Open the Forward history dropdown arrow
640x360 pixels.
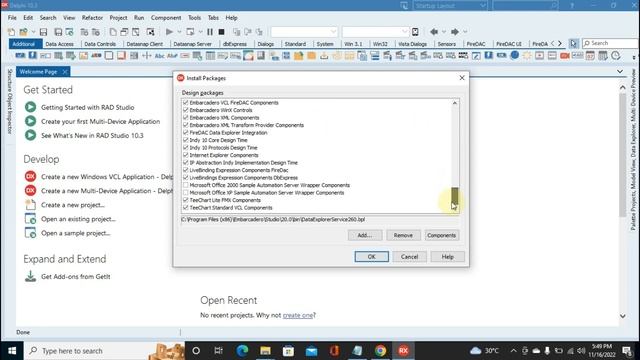pos(464,32)
